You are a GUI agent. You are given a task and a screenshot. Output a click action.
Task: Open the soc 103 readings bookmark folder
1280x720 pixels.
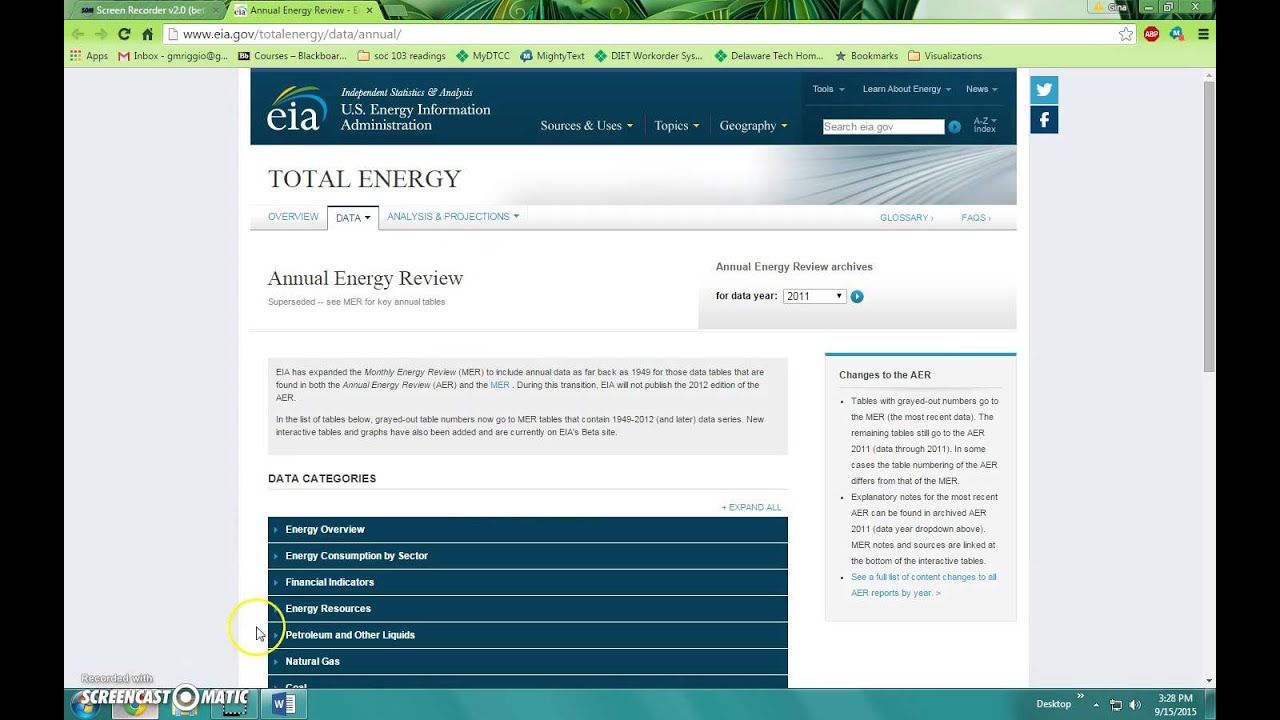[x=401, y=56]
